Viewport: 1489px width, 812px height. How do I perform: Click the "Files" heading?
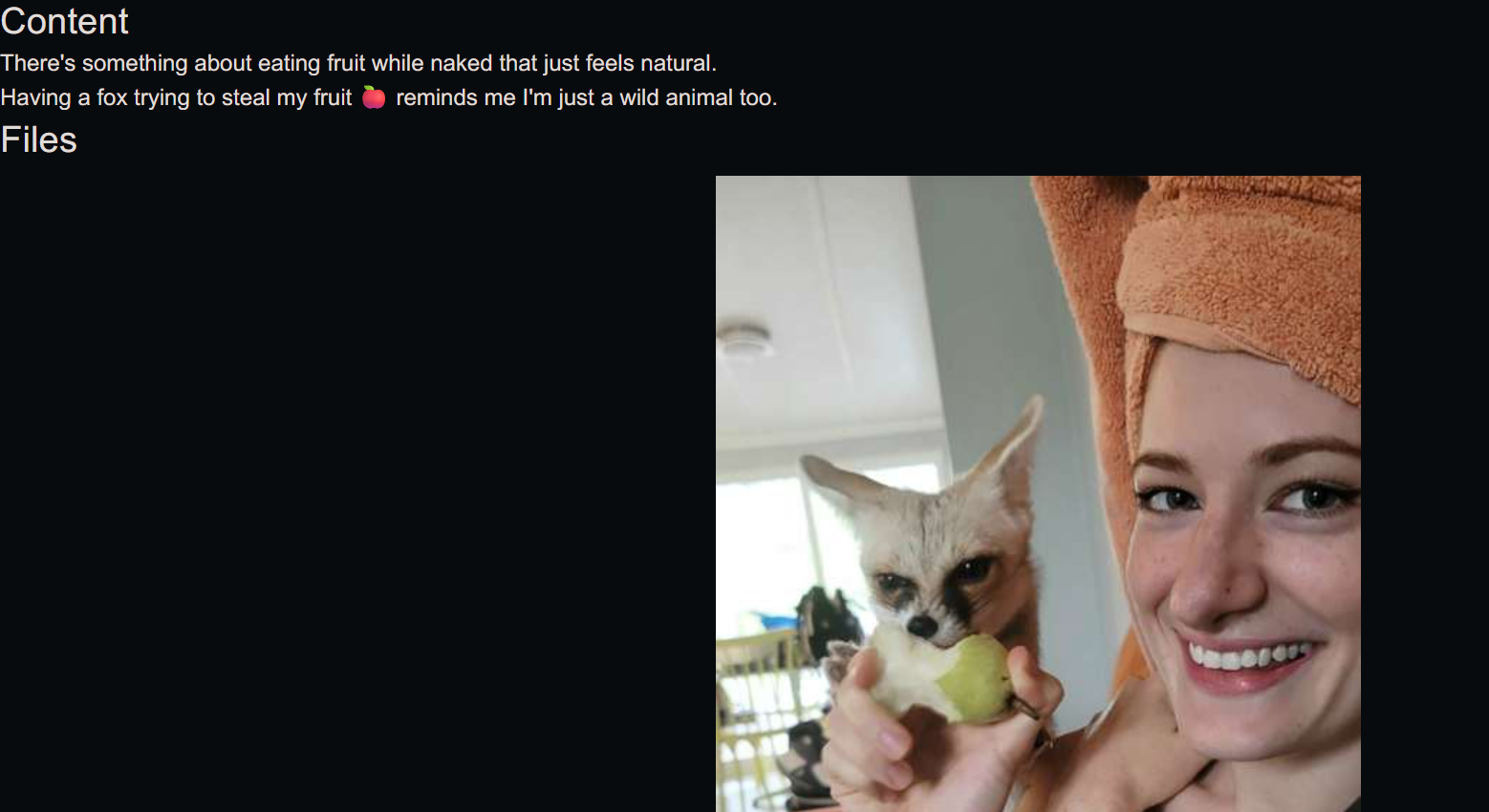click(38, 139)
